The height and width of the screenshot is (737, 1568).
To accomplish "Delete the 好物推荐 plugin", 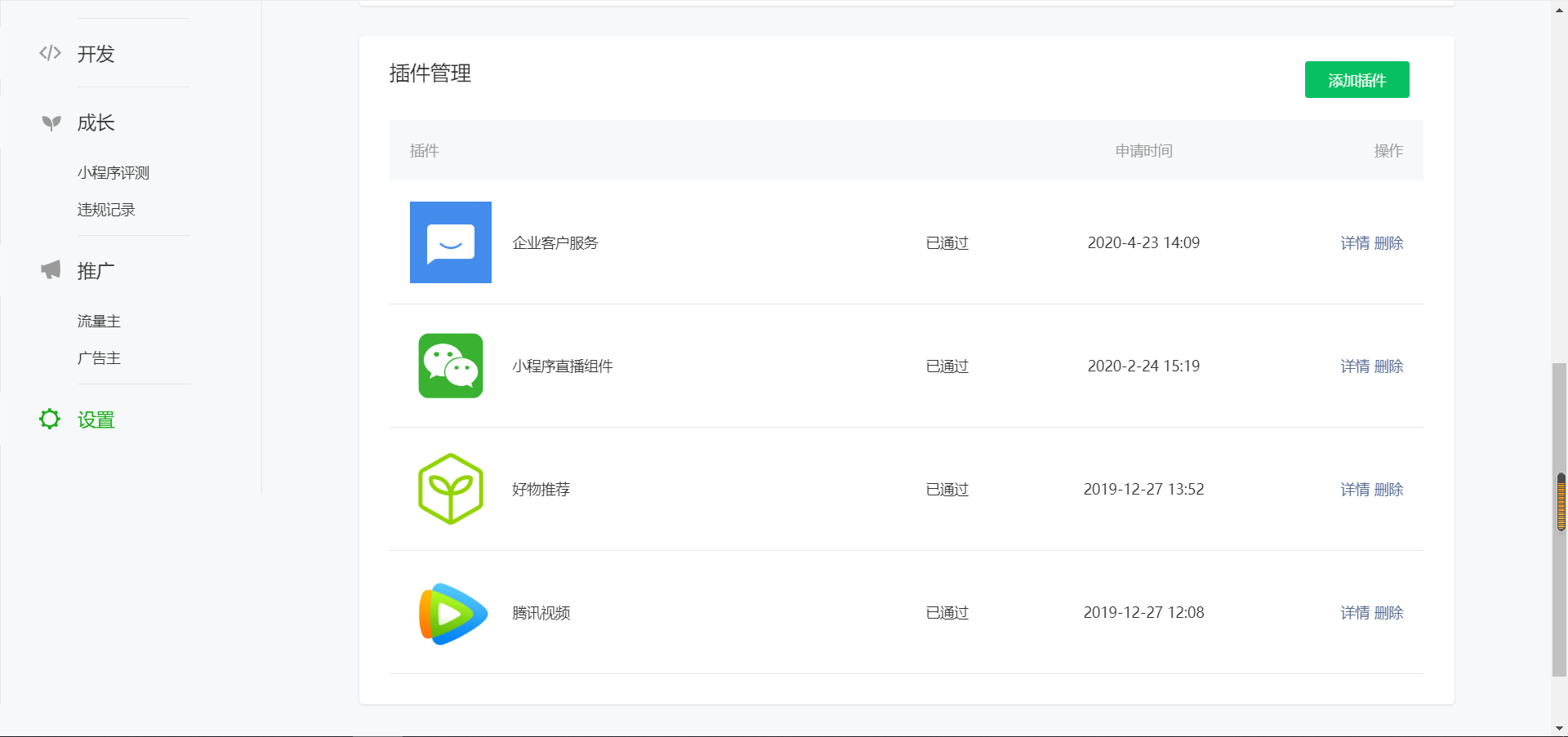I will (1389, 490).
